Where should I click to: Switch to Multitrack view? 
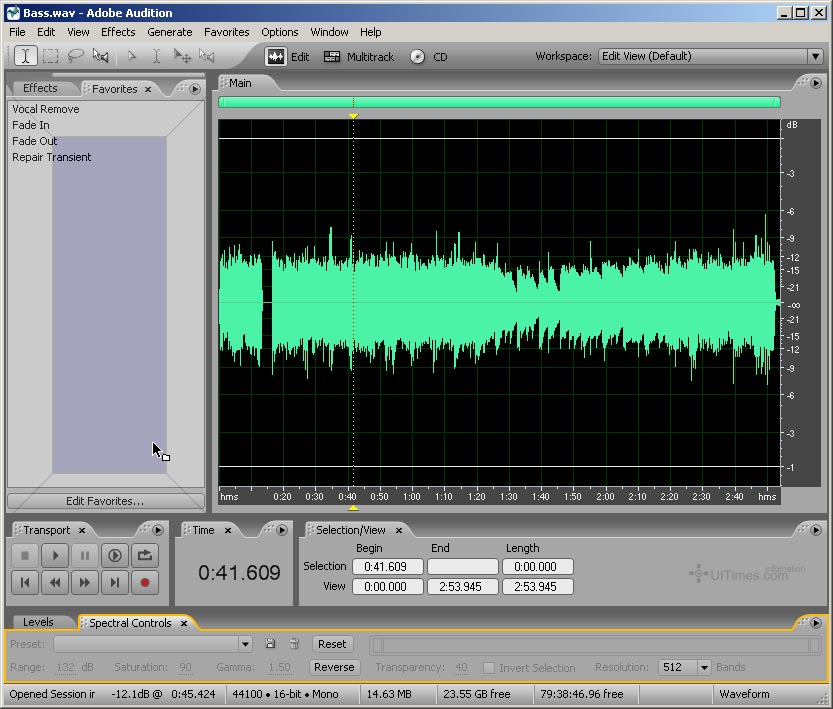pyautogui.click(x=359, y=57)
